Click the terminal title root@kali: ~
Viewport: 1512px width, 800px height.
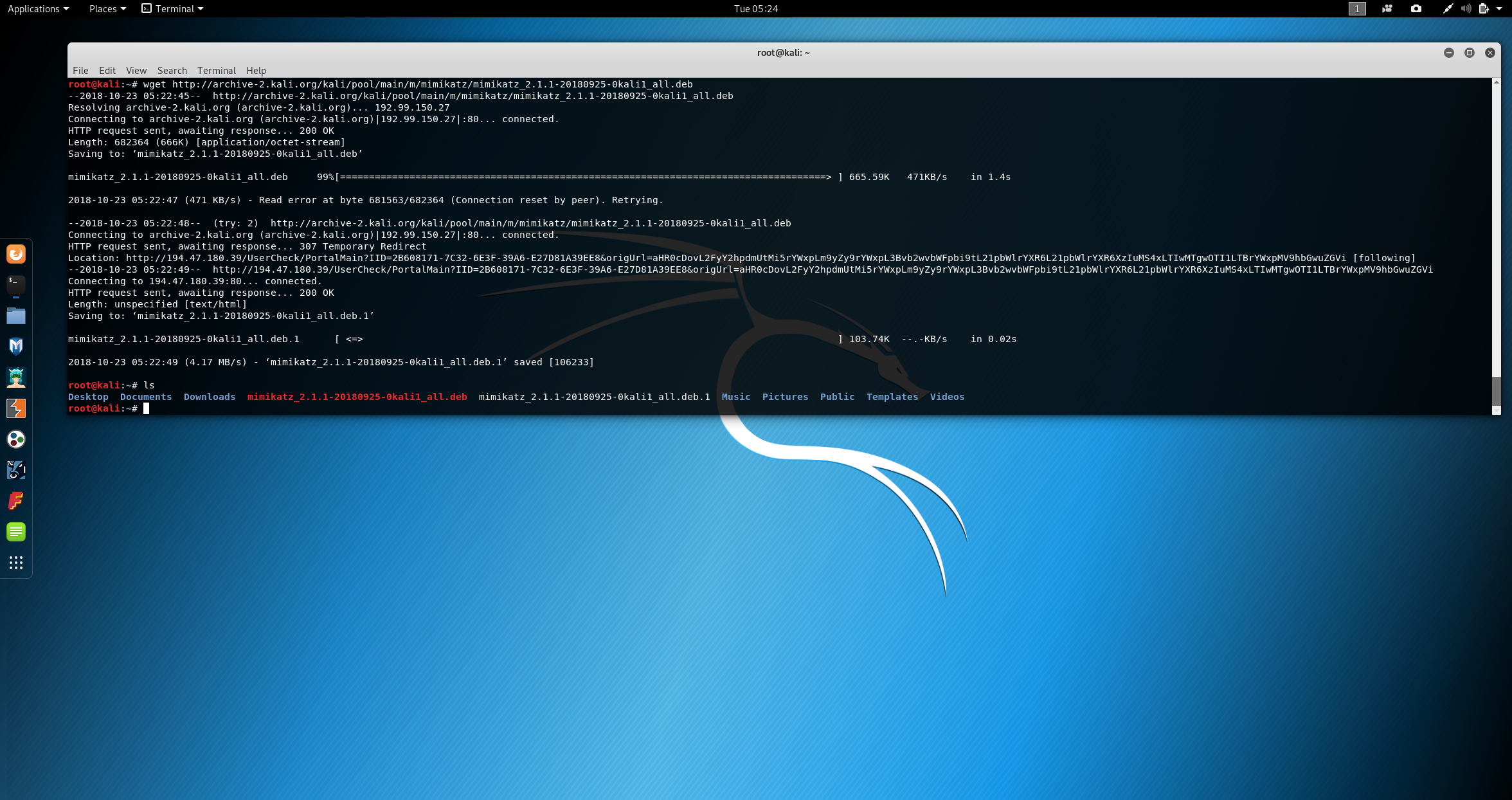783,53
